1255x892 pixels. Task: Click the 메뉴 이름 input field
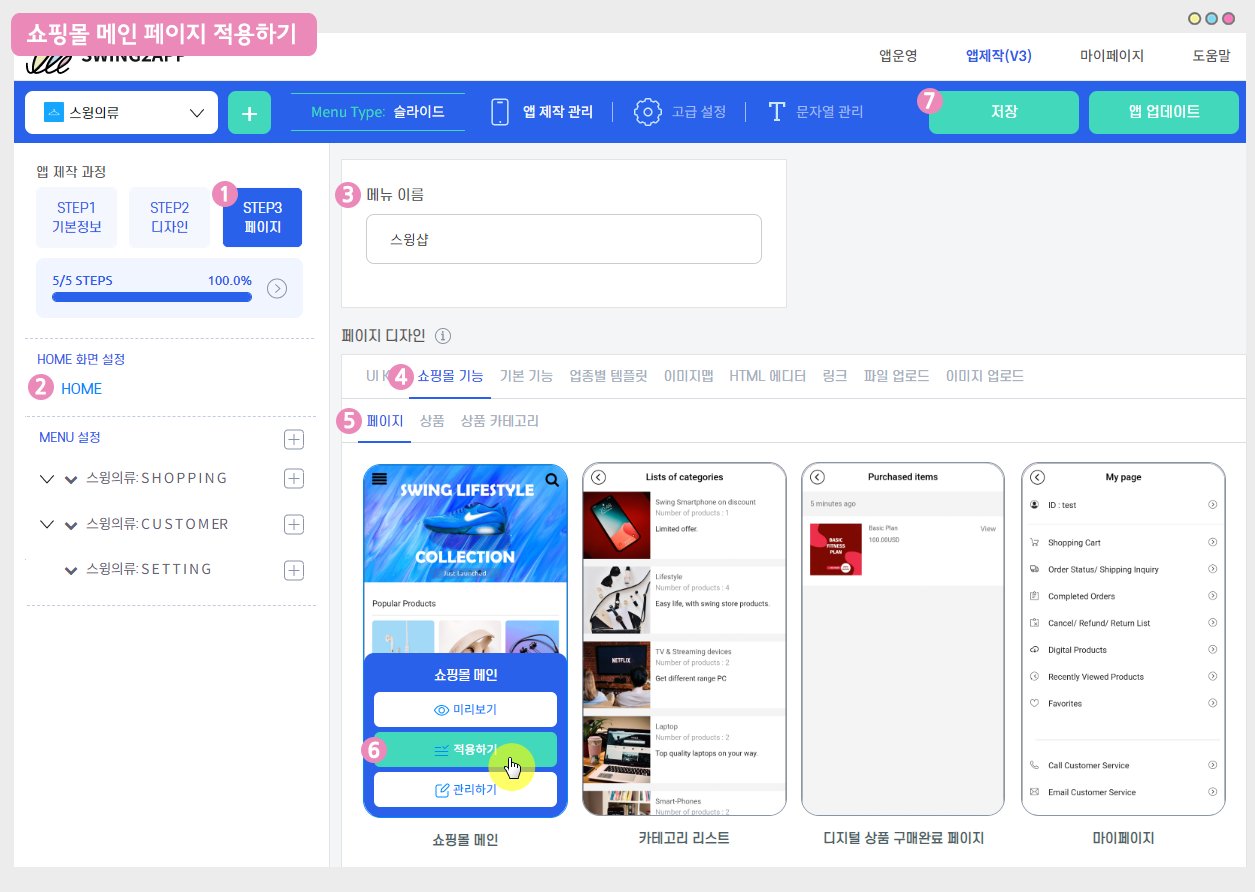pos(563,239)
